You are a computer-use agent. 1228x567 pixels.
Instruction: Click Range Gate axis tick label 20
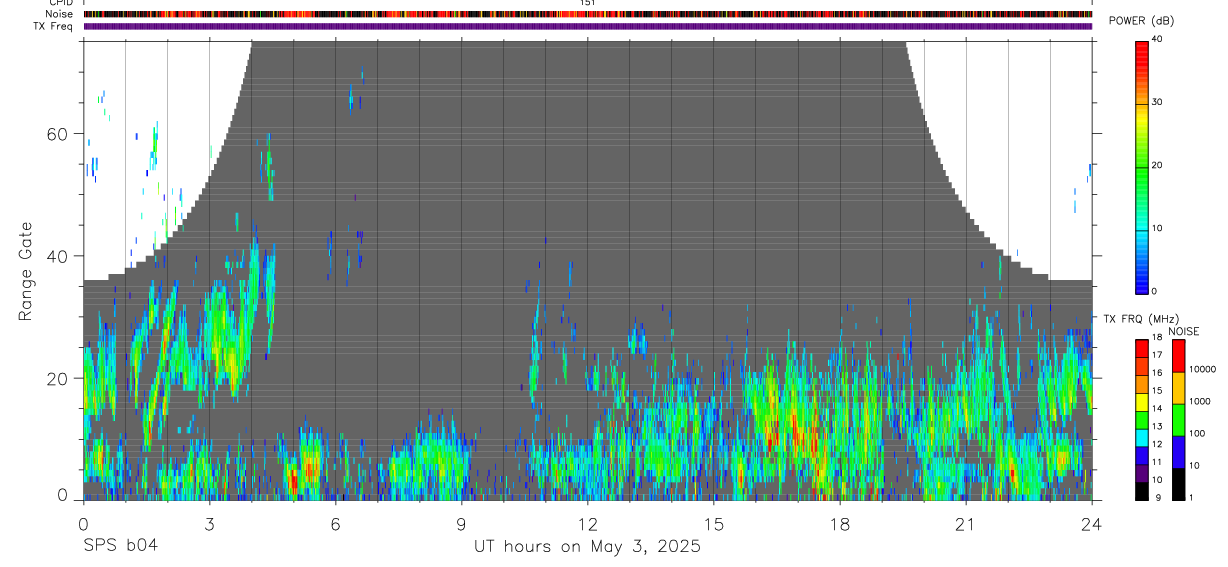tap(59, 378)
